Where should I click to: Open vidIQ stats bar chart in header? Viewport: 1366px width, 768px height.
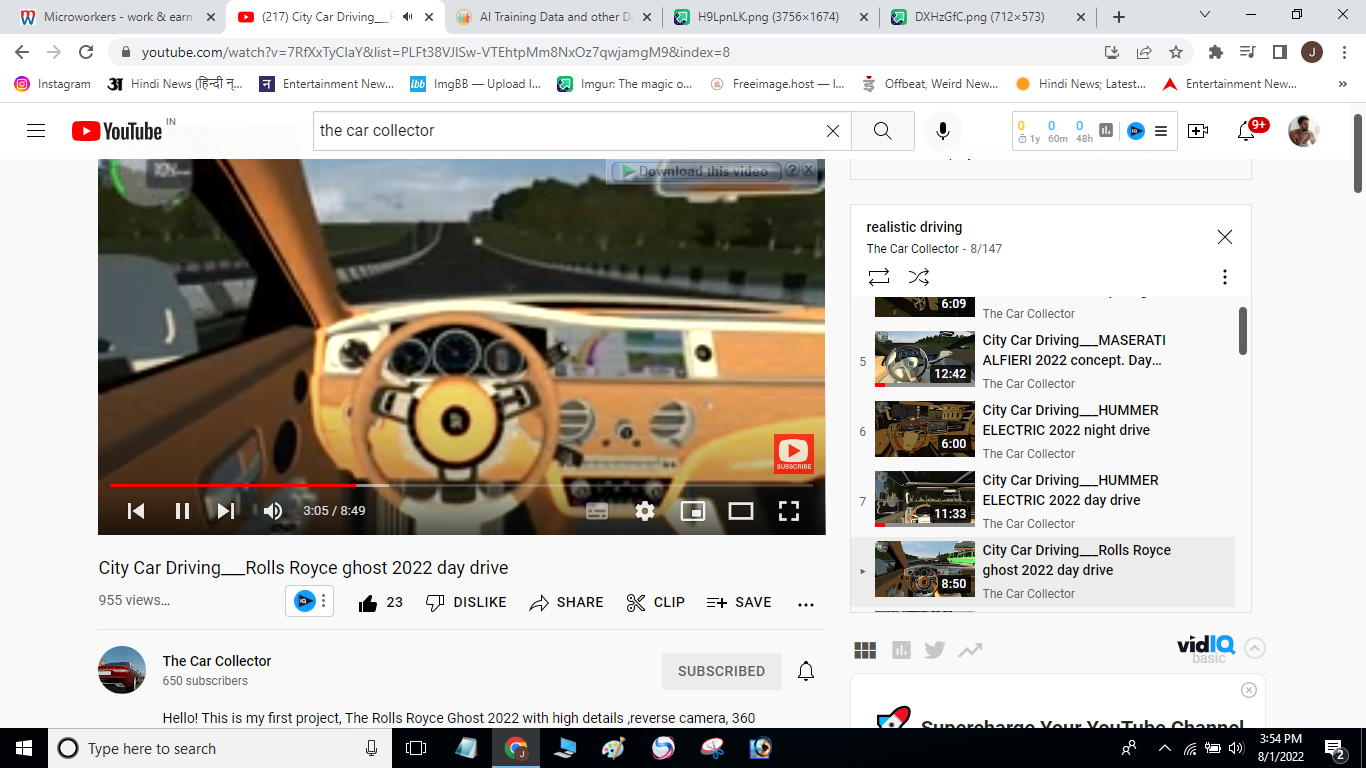[1106, 131]
